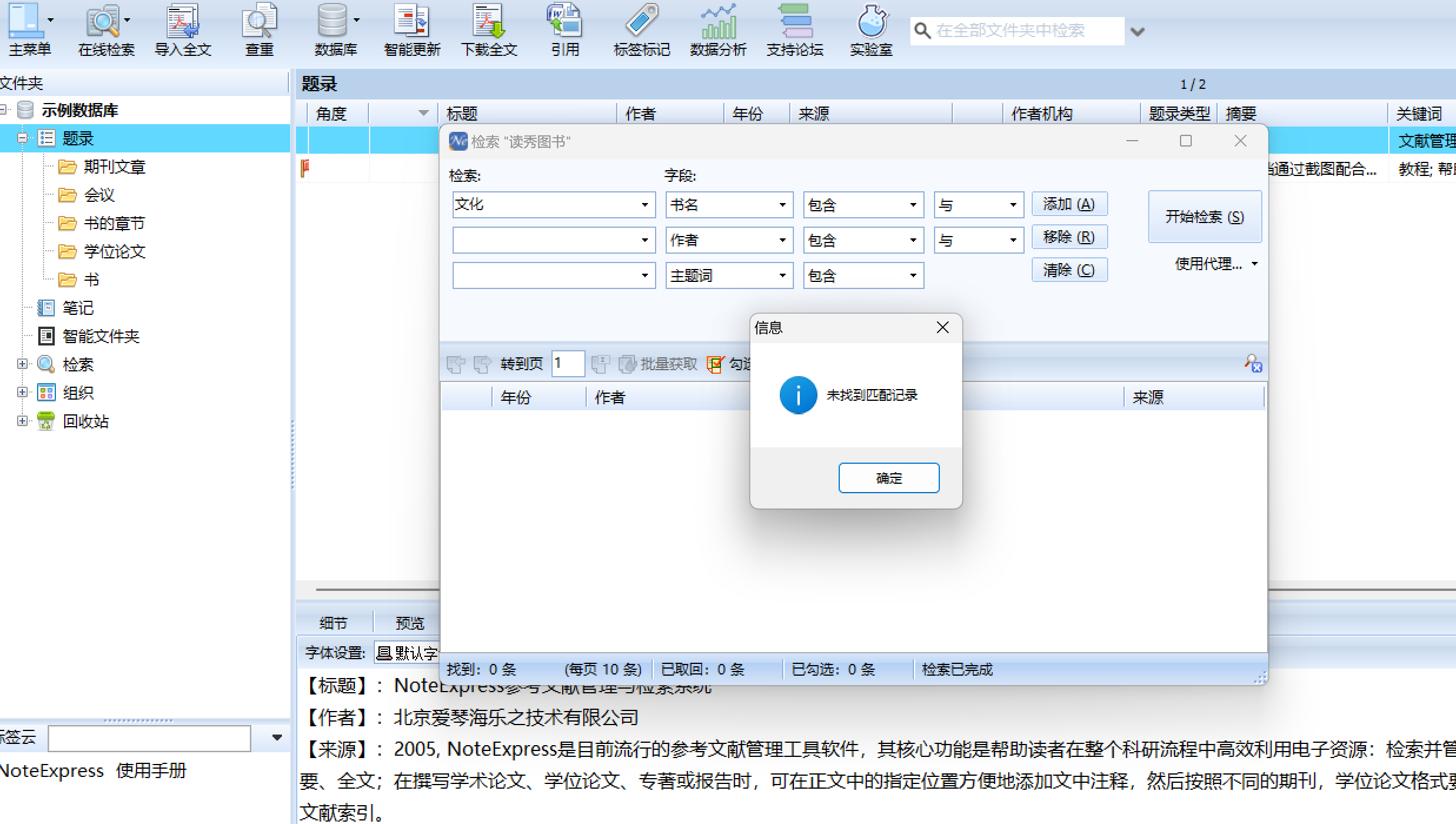Expand the 检索 tree node

(x=22, y=364)
